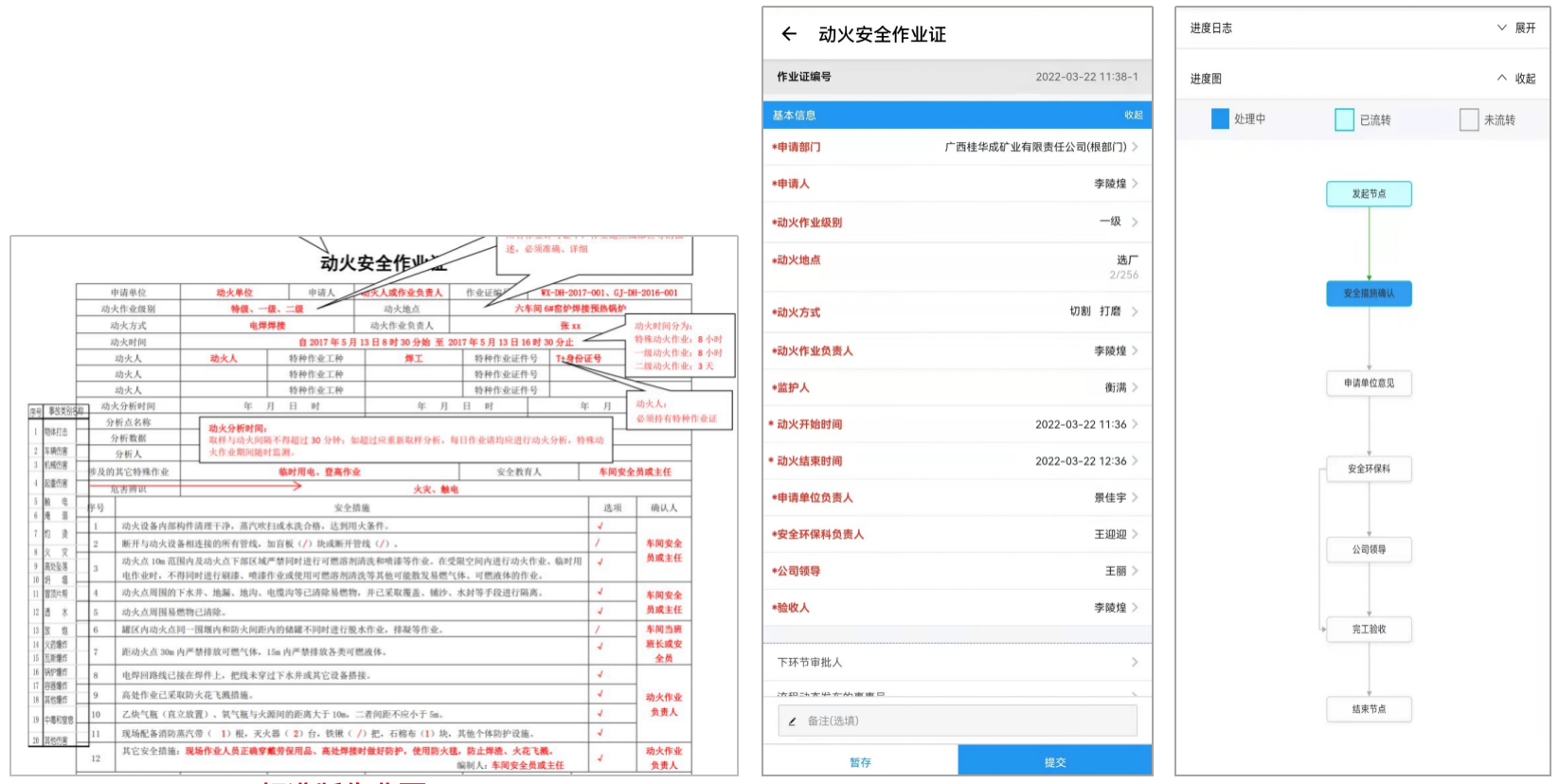Click the 进度日志 label
Viewport: 1559px width, 784px height.
(1211, 28)
